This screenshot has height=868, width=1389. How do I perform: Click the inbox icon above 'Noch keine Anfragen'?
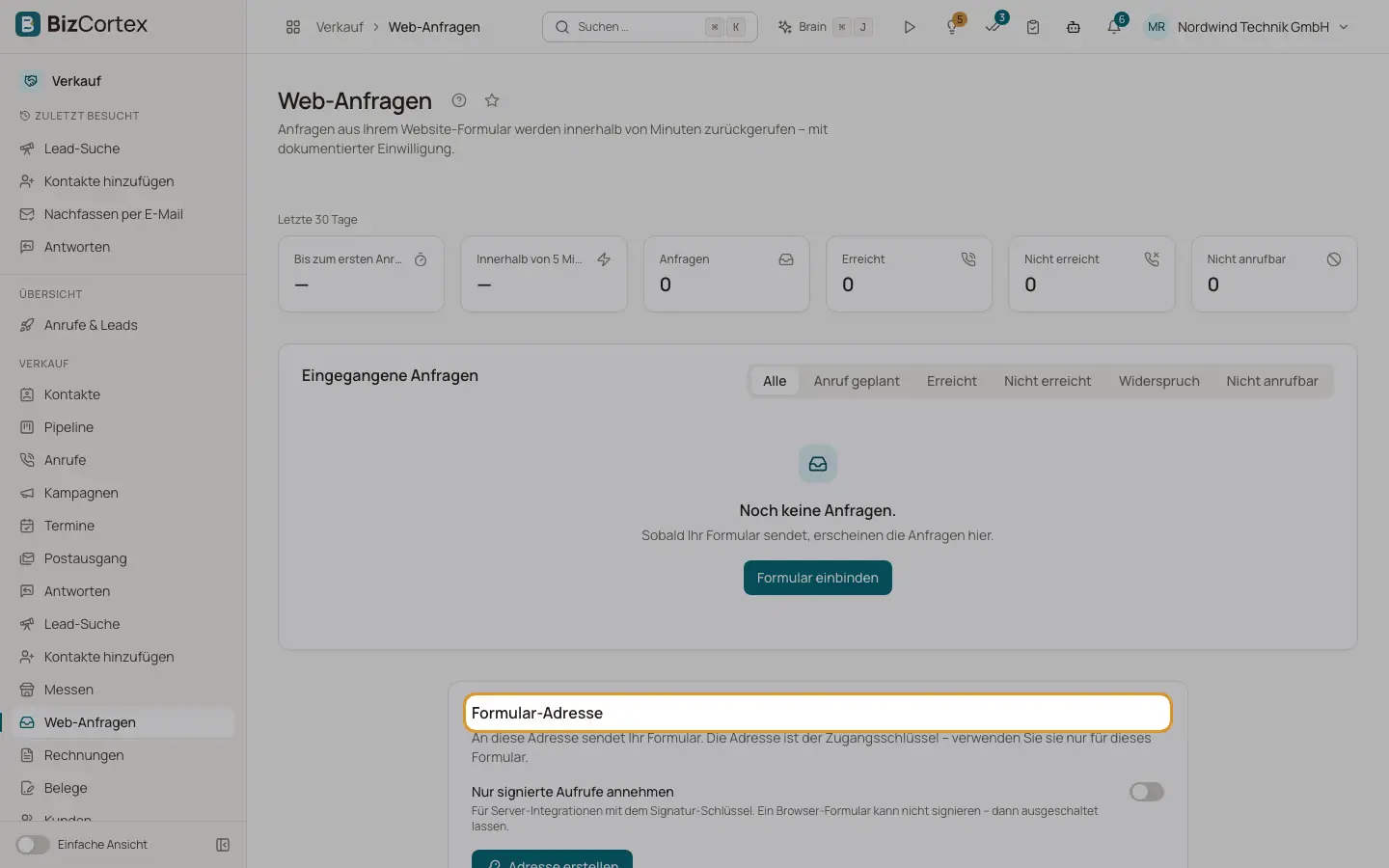coord(818,464)
